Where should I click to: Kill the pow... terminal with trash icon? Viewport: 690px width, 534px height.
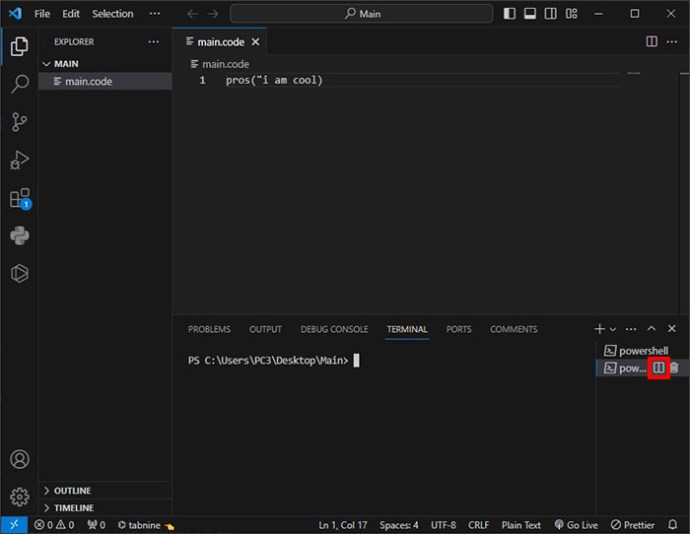[x=674, y=368]
